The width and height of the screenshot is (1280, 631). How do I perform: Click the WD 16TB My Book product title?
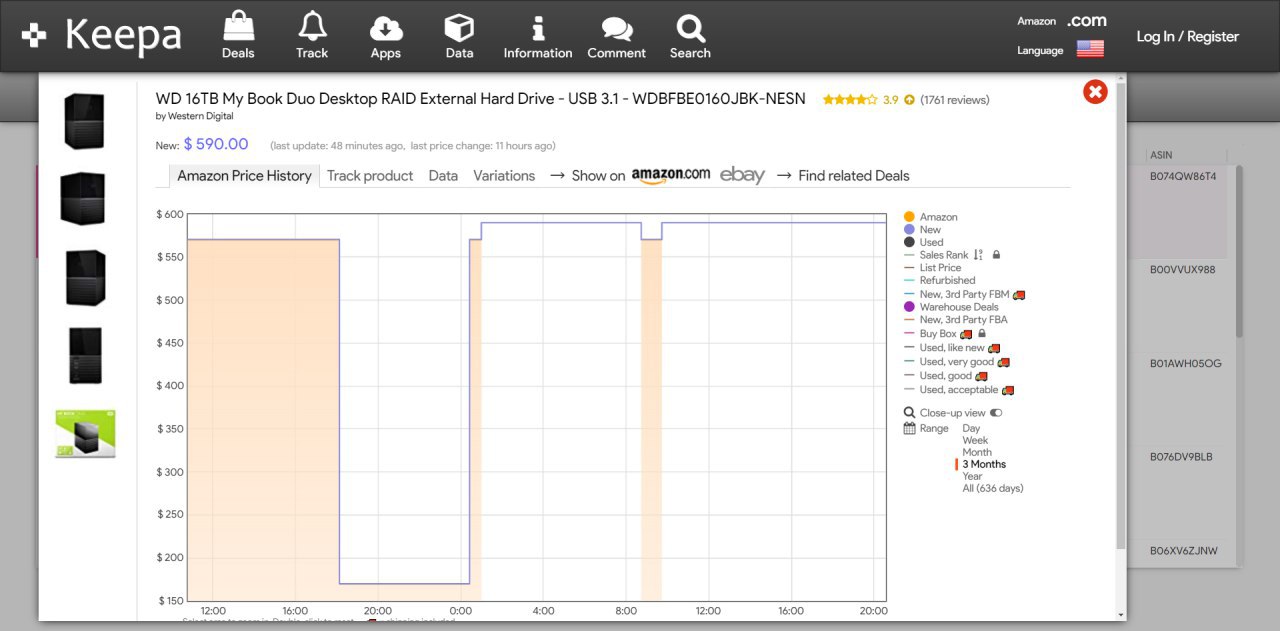tap(480, 99)
